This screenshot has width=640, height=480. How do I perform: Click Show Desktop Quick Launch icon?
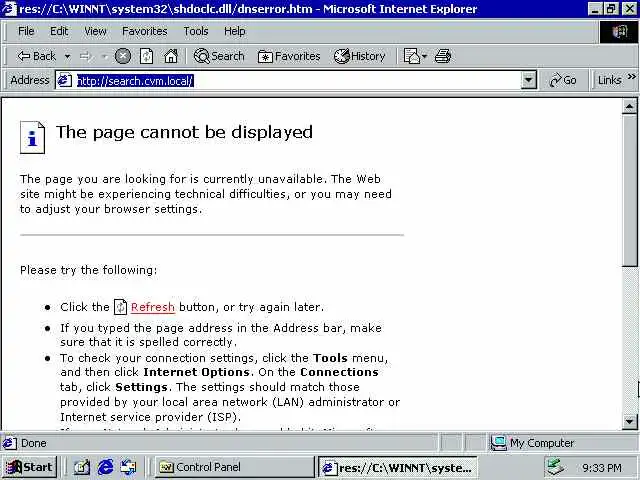pos(82,467)
